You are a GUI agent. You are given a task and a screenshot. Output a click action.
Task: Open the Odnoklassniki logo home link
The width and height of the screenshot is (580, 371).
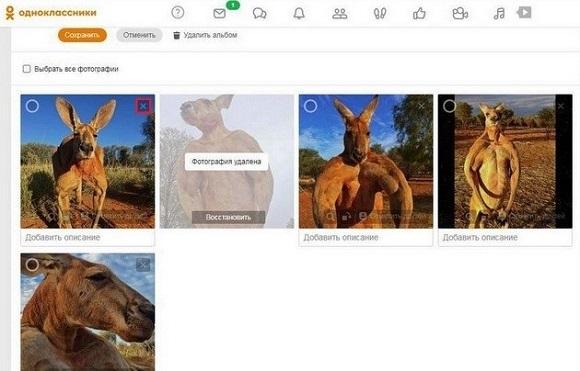[51, 13]
